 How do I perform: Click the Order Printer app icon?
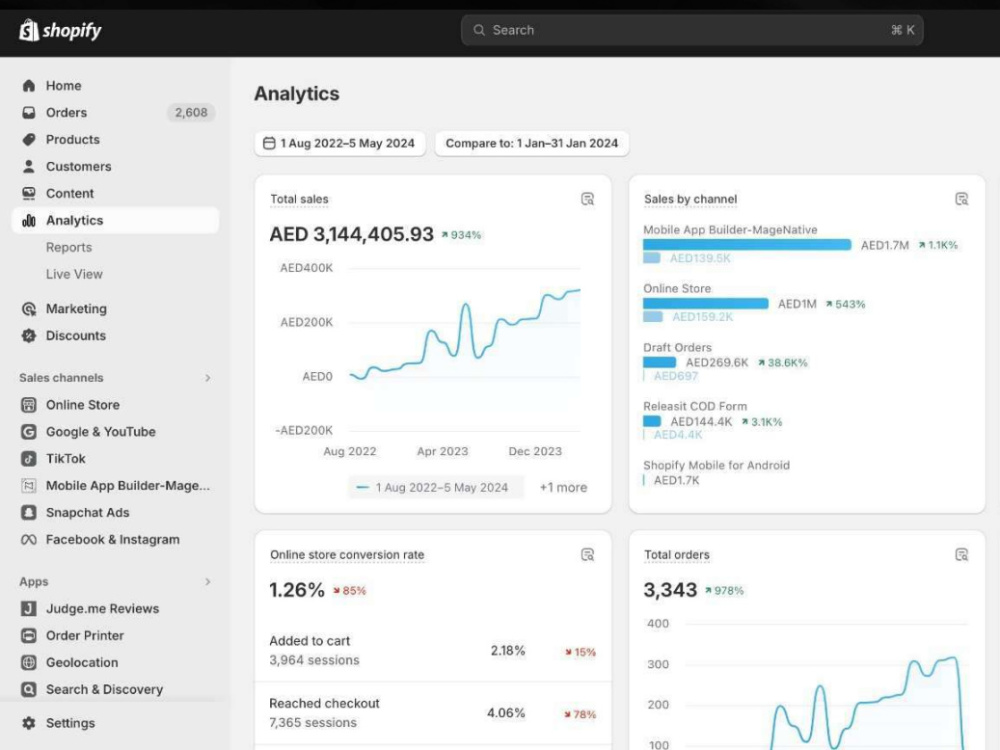(29, 635)
